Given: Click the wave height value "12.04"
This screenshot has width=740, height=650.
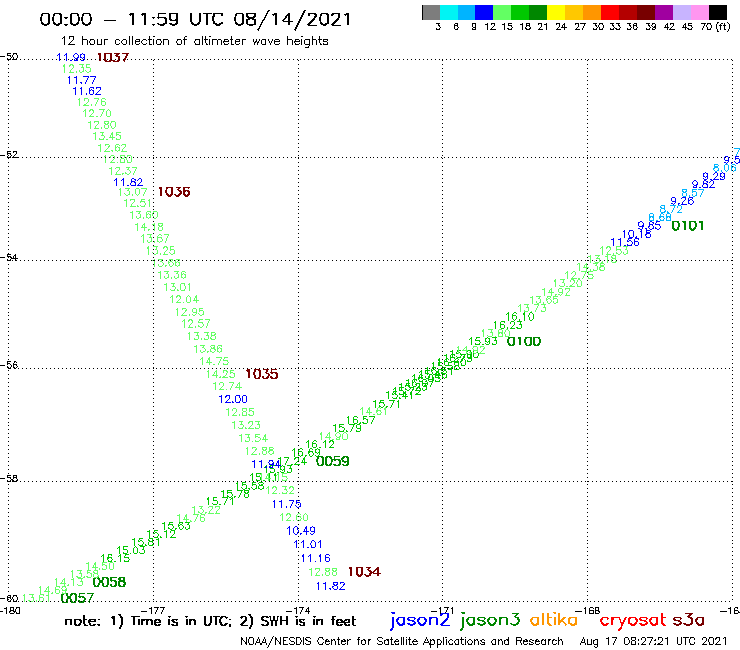Looking at the screenshot, I should click(184, 299).
